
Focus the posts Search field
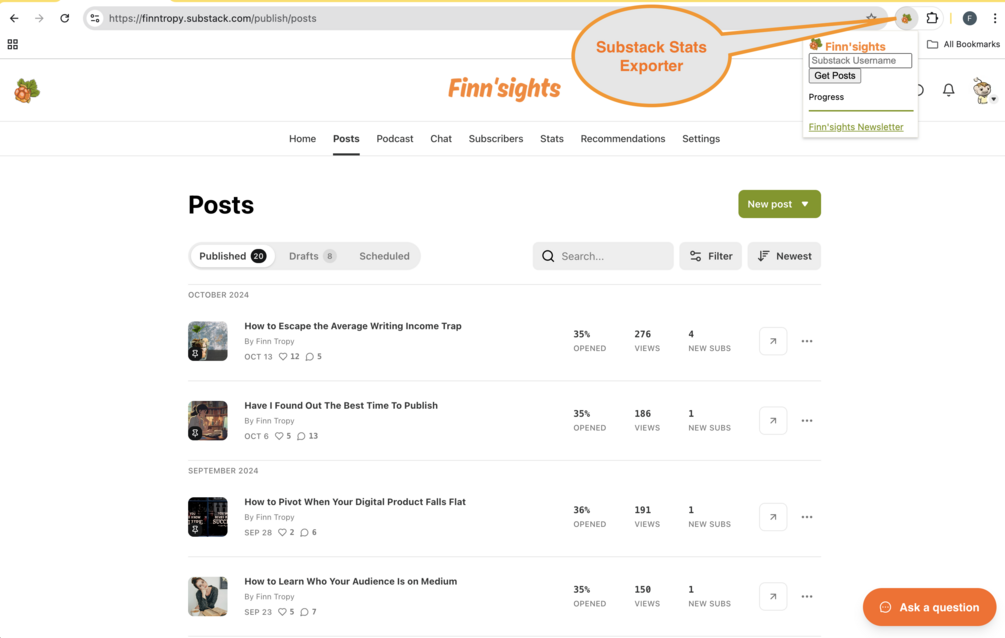click(603, 256)
